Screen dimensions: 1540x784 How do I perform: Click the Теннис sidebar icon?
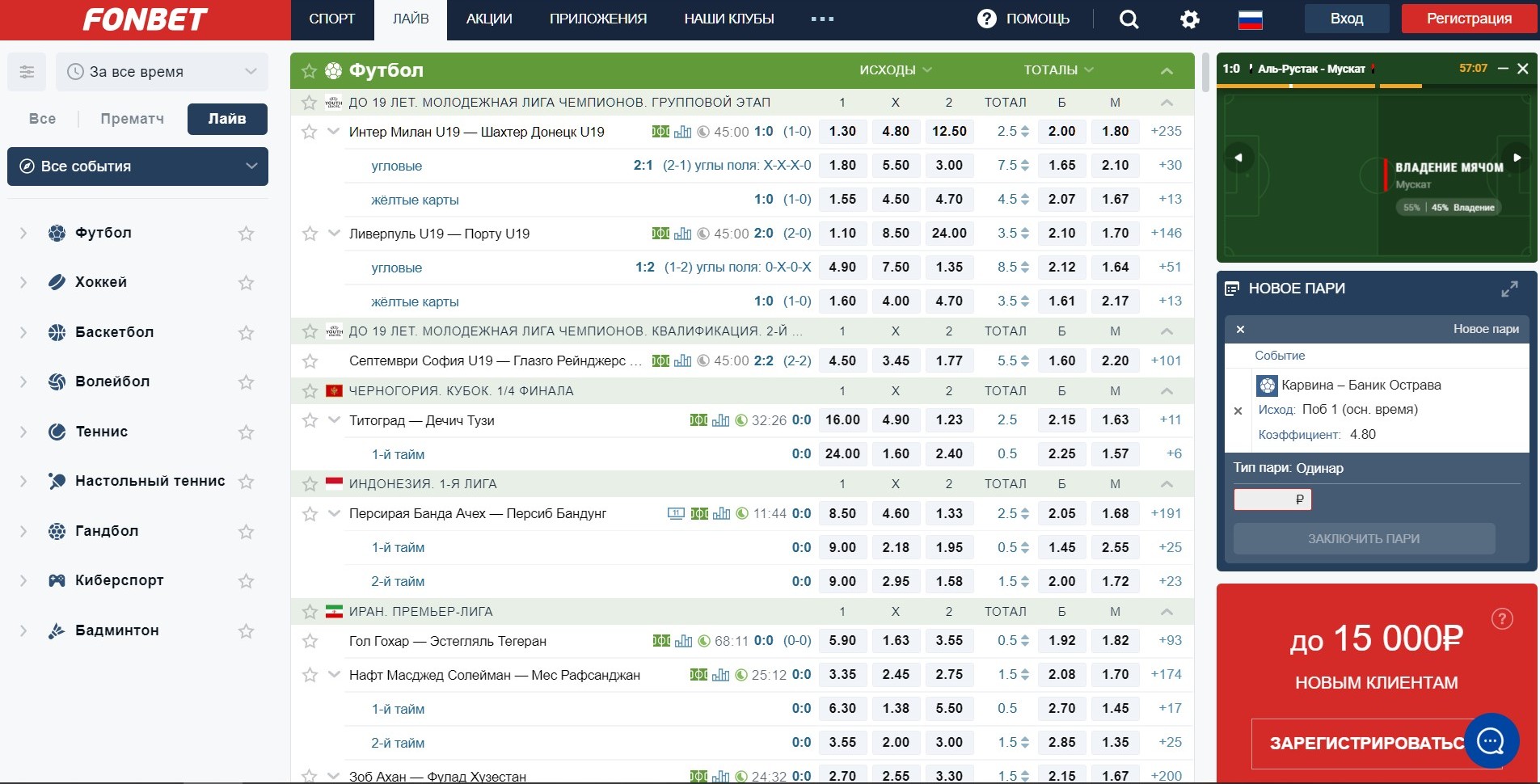[x=57, y=432]
